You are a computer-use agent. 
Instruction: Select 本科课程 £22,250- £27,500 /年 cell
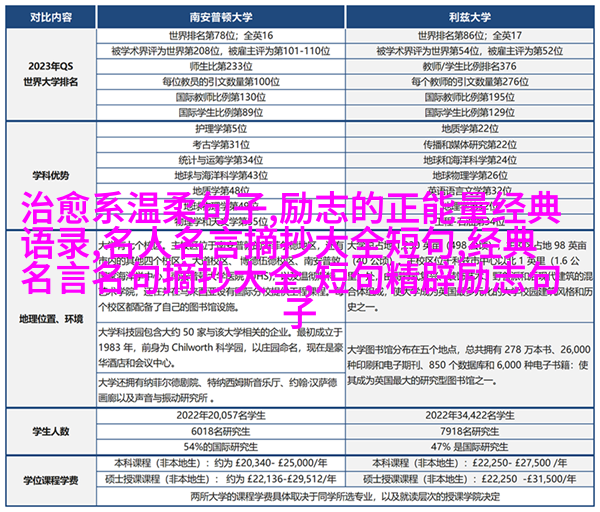470,463
